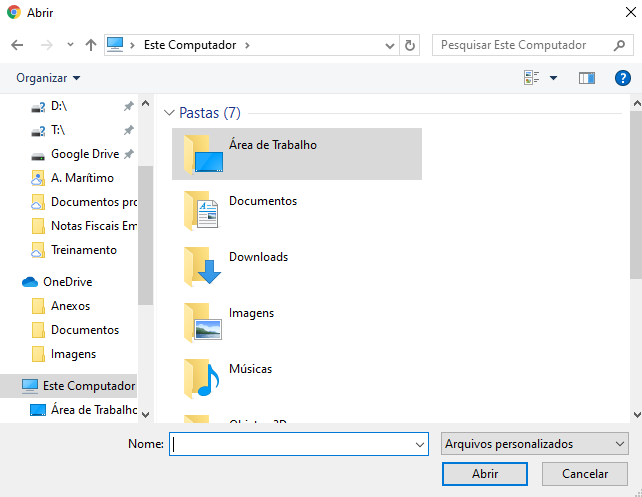The height and width of the screenshot is (497, 642).
Task: Click the Músicas folder name
Action: [x=251, y=369]
